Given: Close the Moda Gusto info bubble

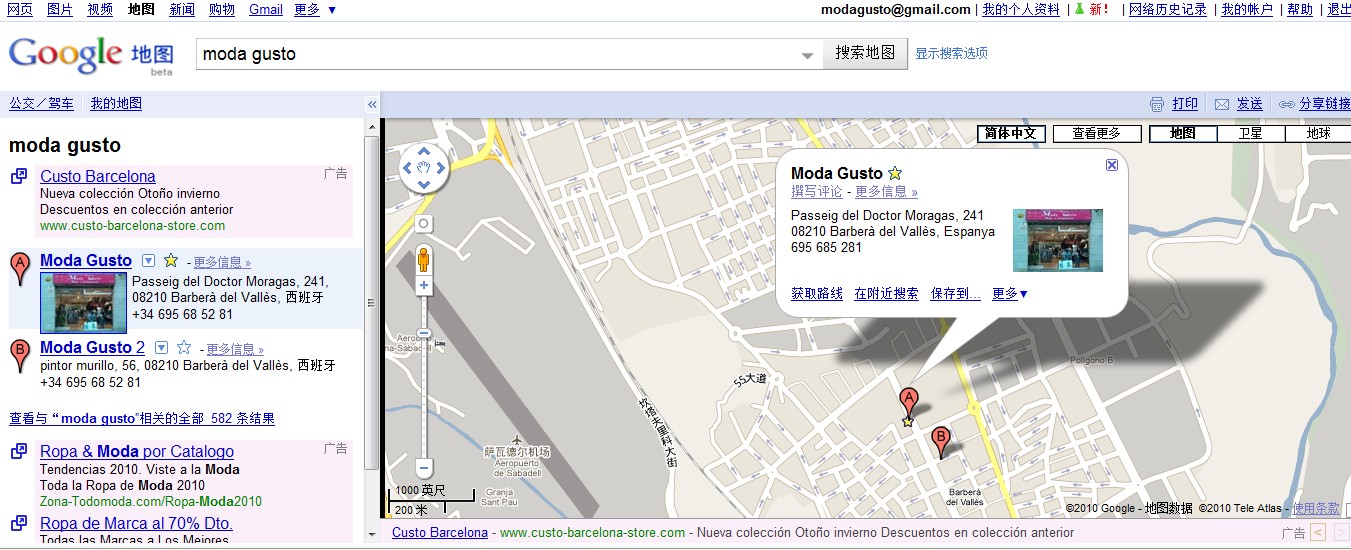Looking at the screenshot, I should tap(1112, 165).
